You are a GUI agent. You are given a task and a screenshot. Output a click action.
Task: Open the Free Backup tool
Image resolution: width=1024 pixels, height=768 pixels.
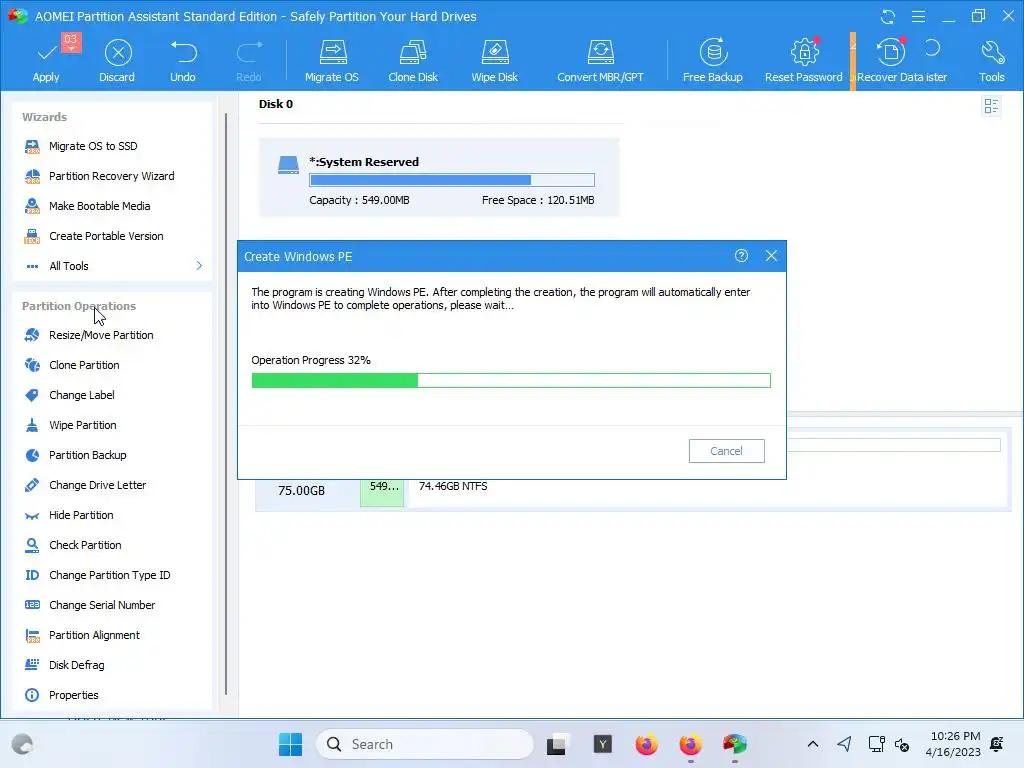(712, 61)
